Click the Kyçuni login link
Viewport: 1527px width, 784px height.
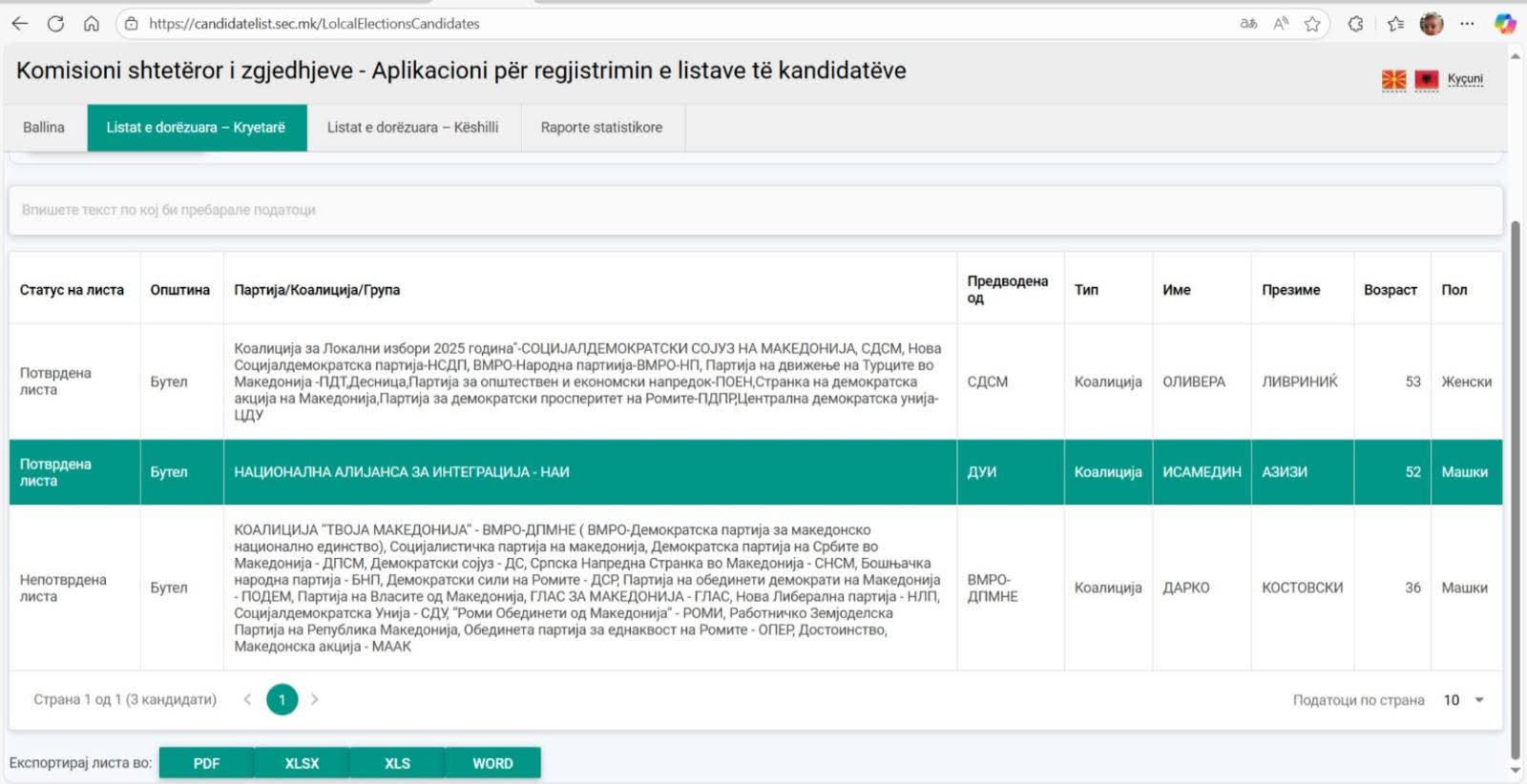pos(1465,79)
